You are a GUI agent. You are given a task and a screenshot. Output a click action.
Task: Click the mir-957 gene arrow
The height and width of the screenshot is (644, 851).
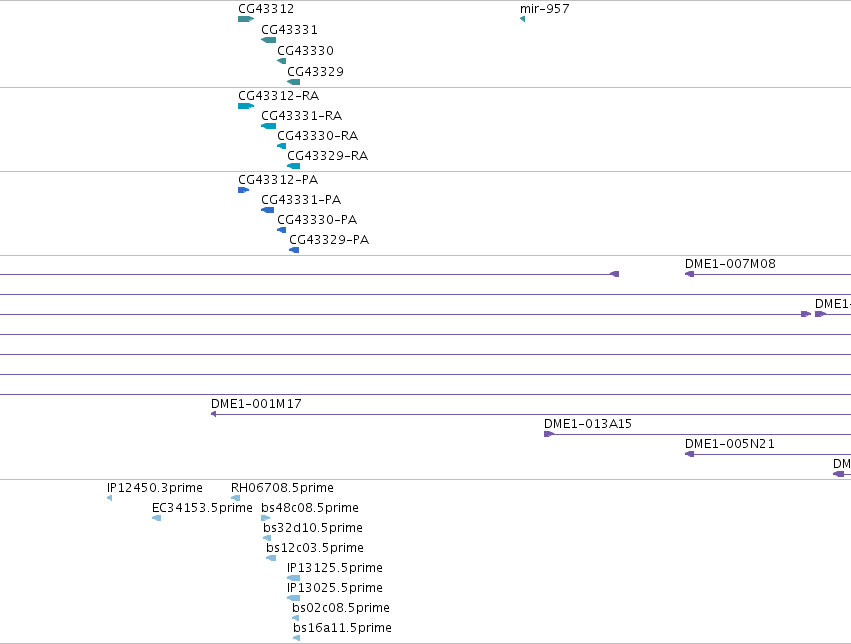coord(523,19)
